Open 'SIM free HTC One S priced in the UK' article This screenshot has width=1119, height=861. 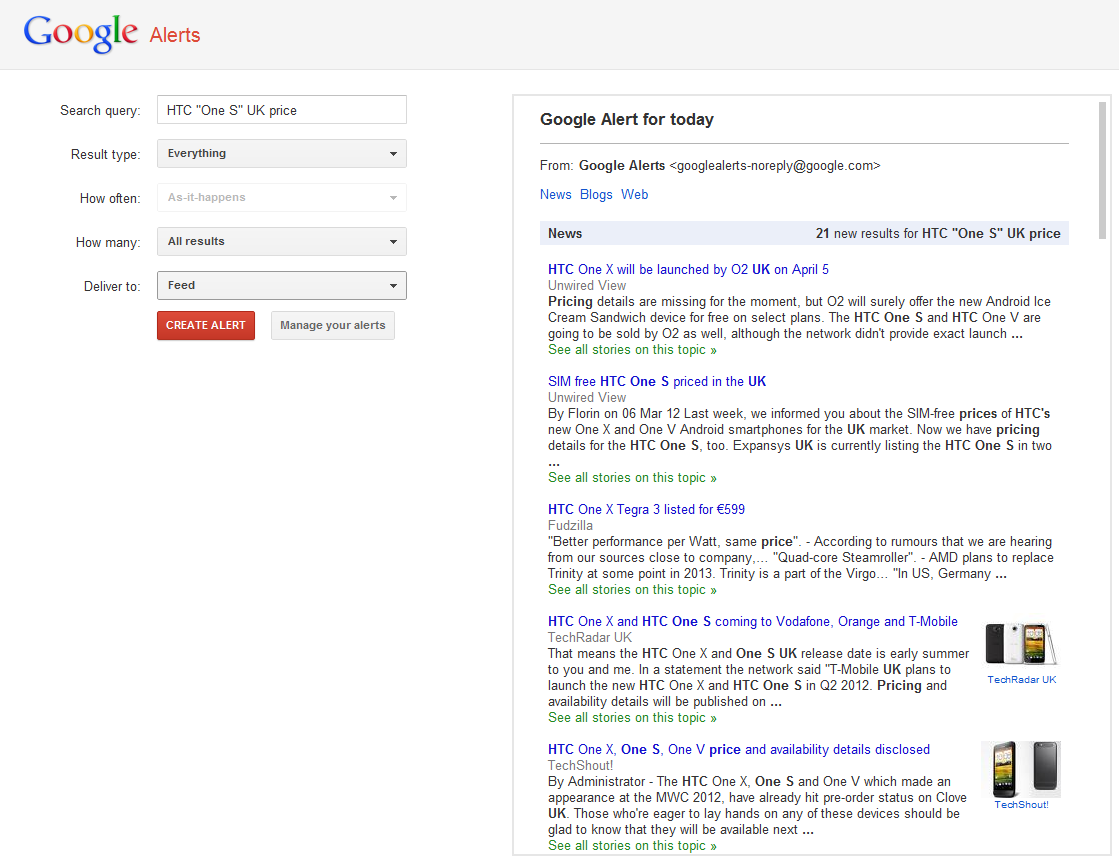pyautogui.click(x=657, y=381)
